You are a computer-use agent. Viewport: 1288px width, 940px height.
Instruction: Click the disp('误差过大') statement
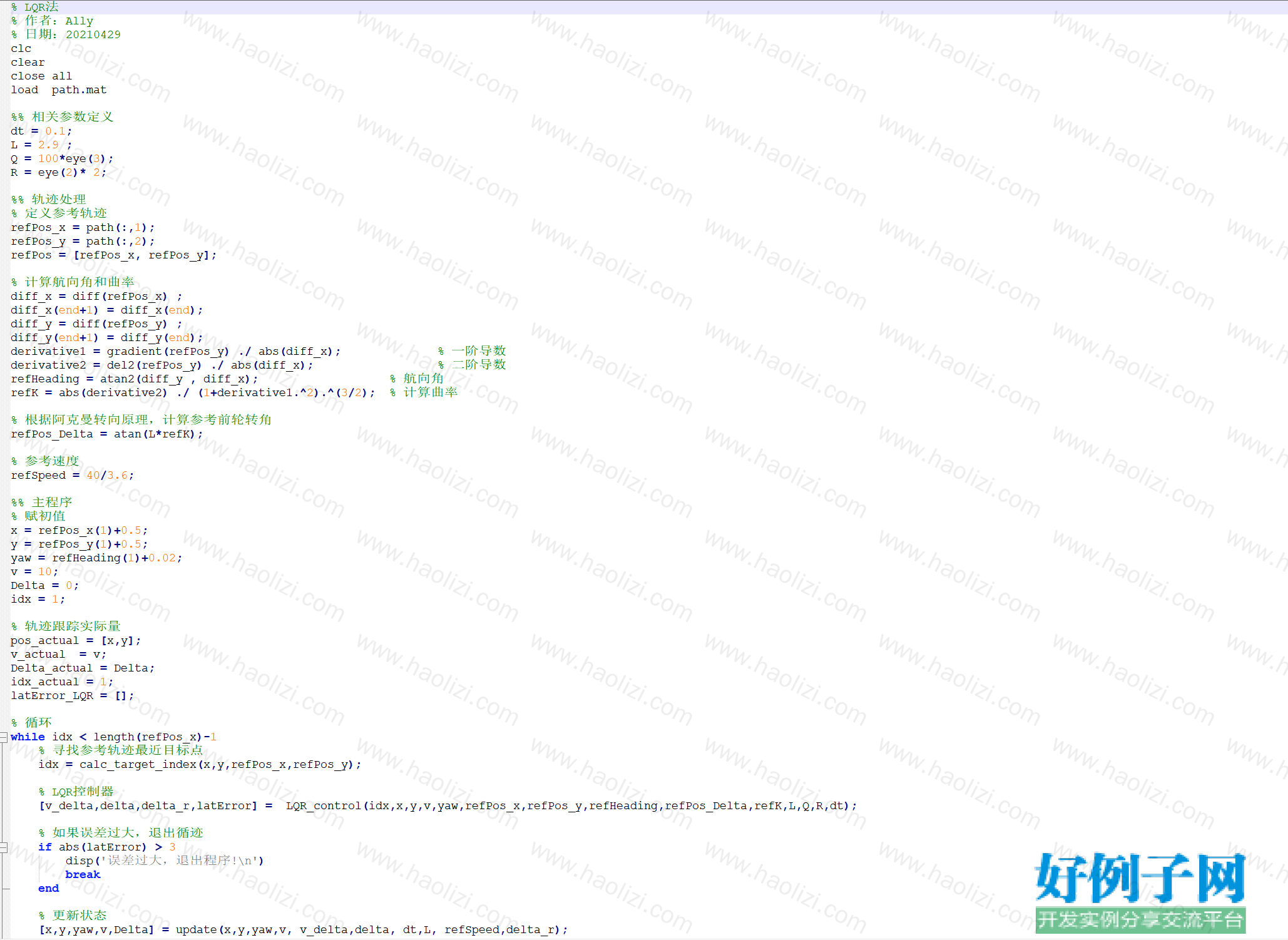click(x=165, y=861)
